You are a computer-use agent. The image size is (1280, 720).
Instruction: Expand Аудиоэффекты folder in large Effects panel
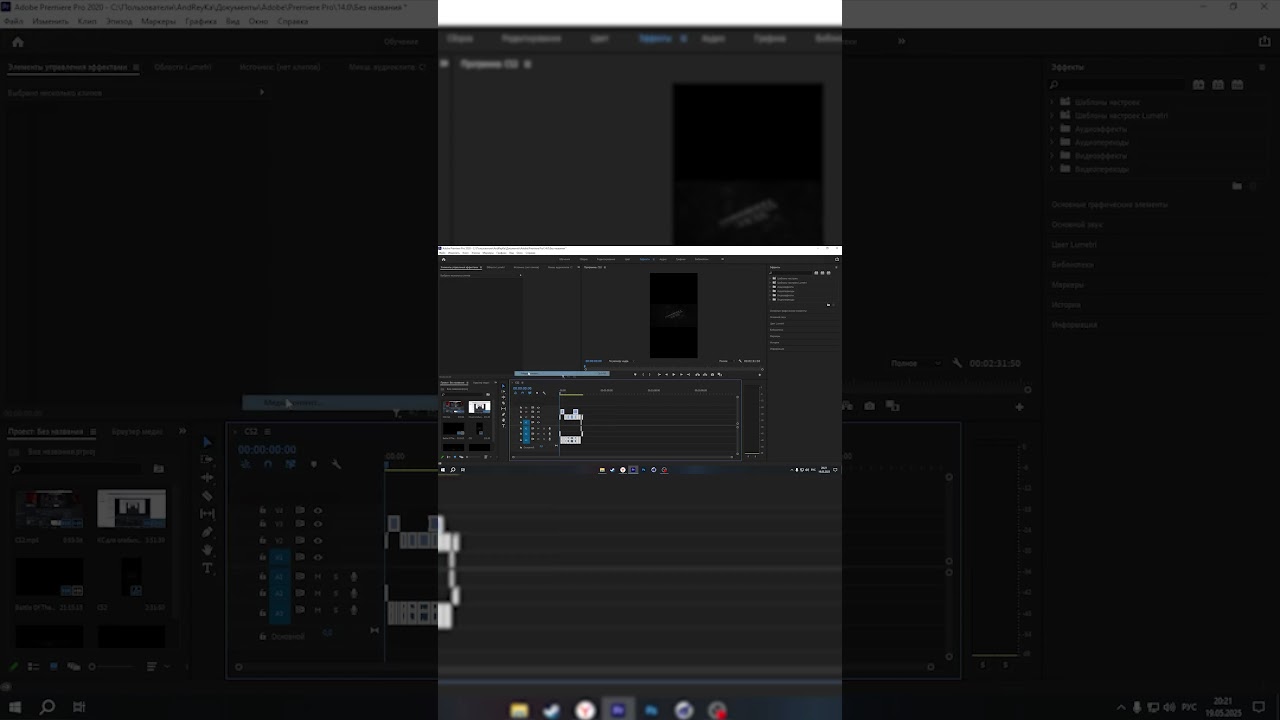pyautogui.click(x=1053, y=129)
